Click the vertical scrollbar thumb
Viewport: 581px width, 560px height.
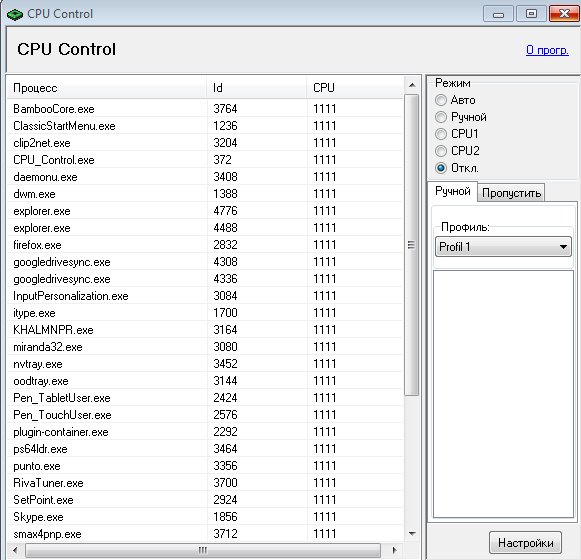[411, 245]
